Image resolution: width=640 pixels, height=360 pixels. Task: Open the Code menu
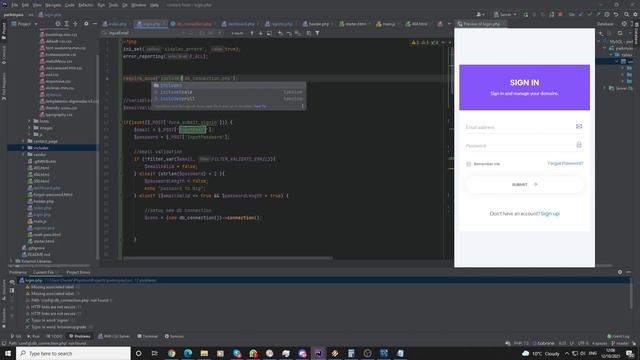[x=70, y=5]
